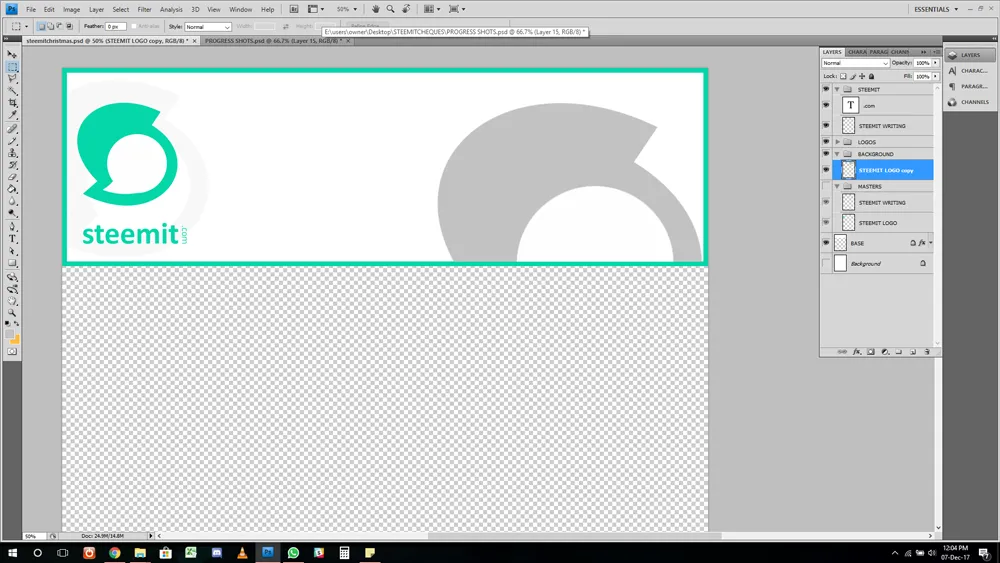Delete the selected layer with trash icon
This screenshot has width=1000, height=563.
pyautogui.click(x=927, y=352)
